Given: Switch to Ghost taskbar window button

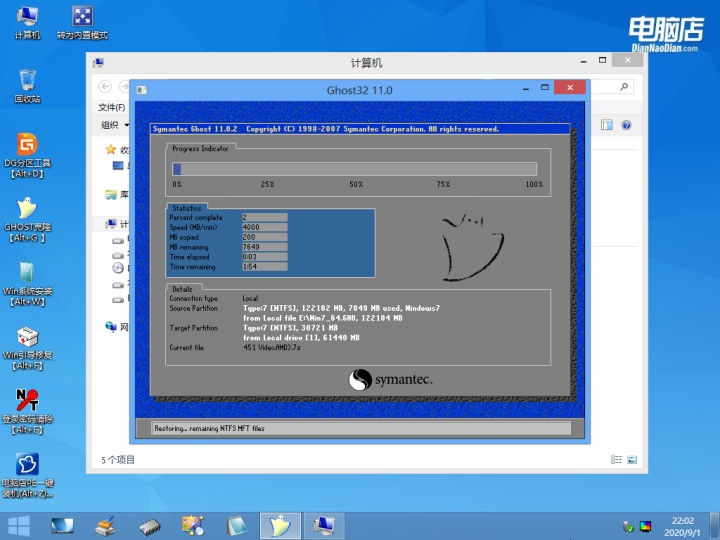Looking at the screenshot, I should 280,526.
